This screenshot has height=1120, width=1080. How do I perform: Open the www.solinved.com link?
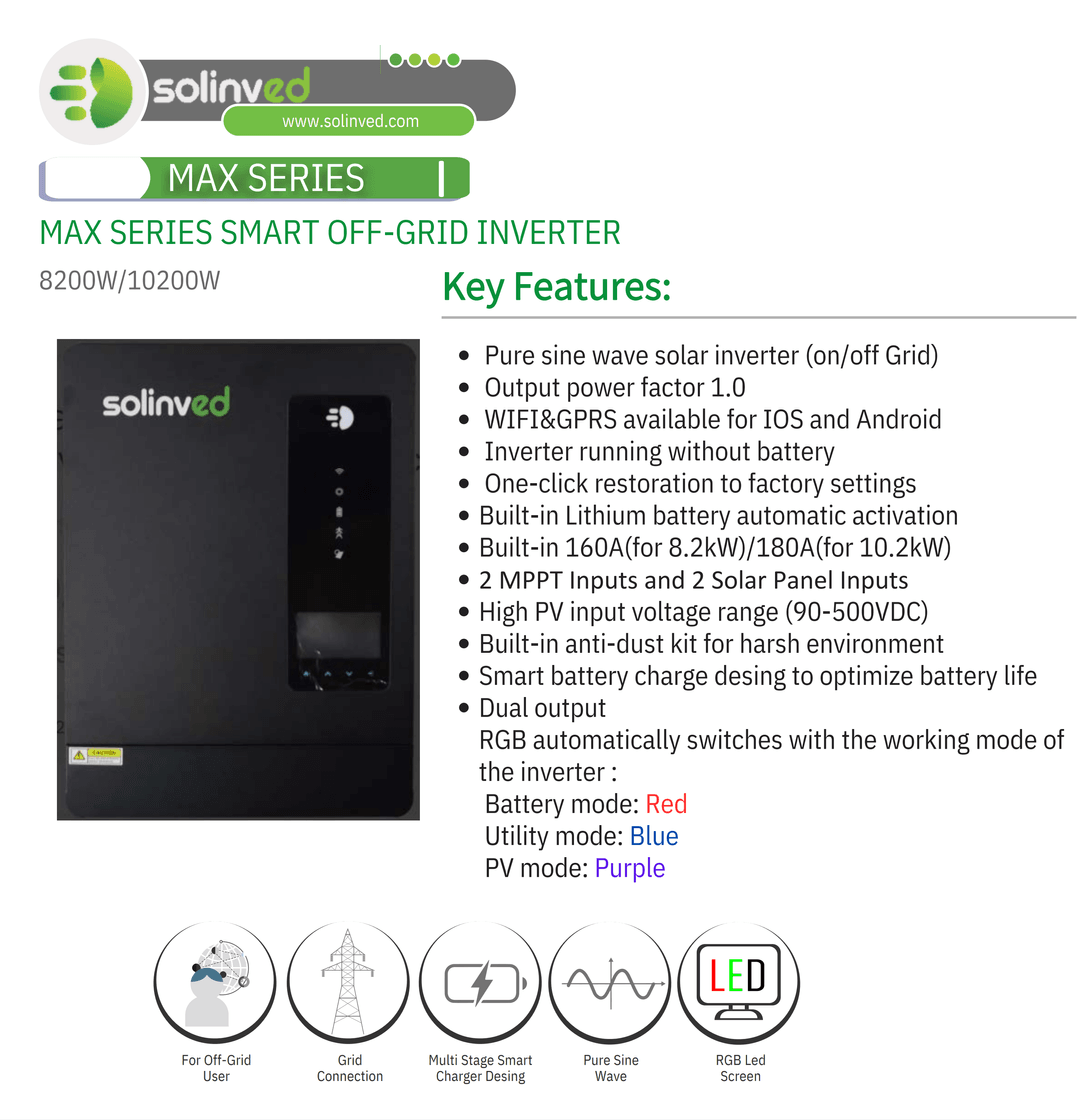point(350,121)
